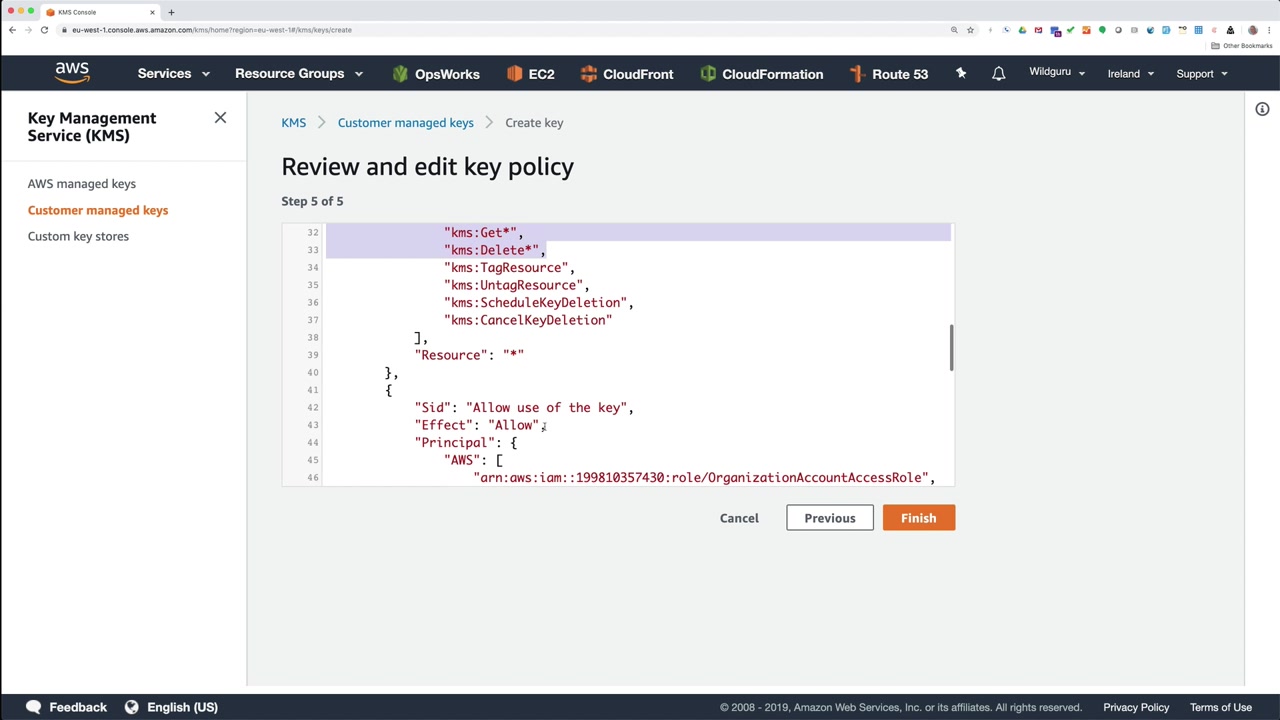Click Customer managed keys breadcrumb
1280x720 pixels.
[x=405, y=123]
